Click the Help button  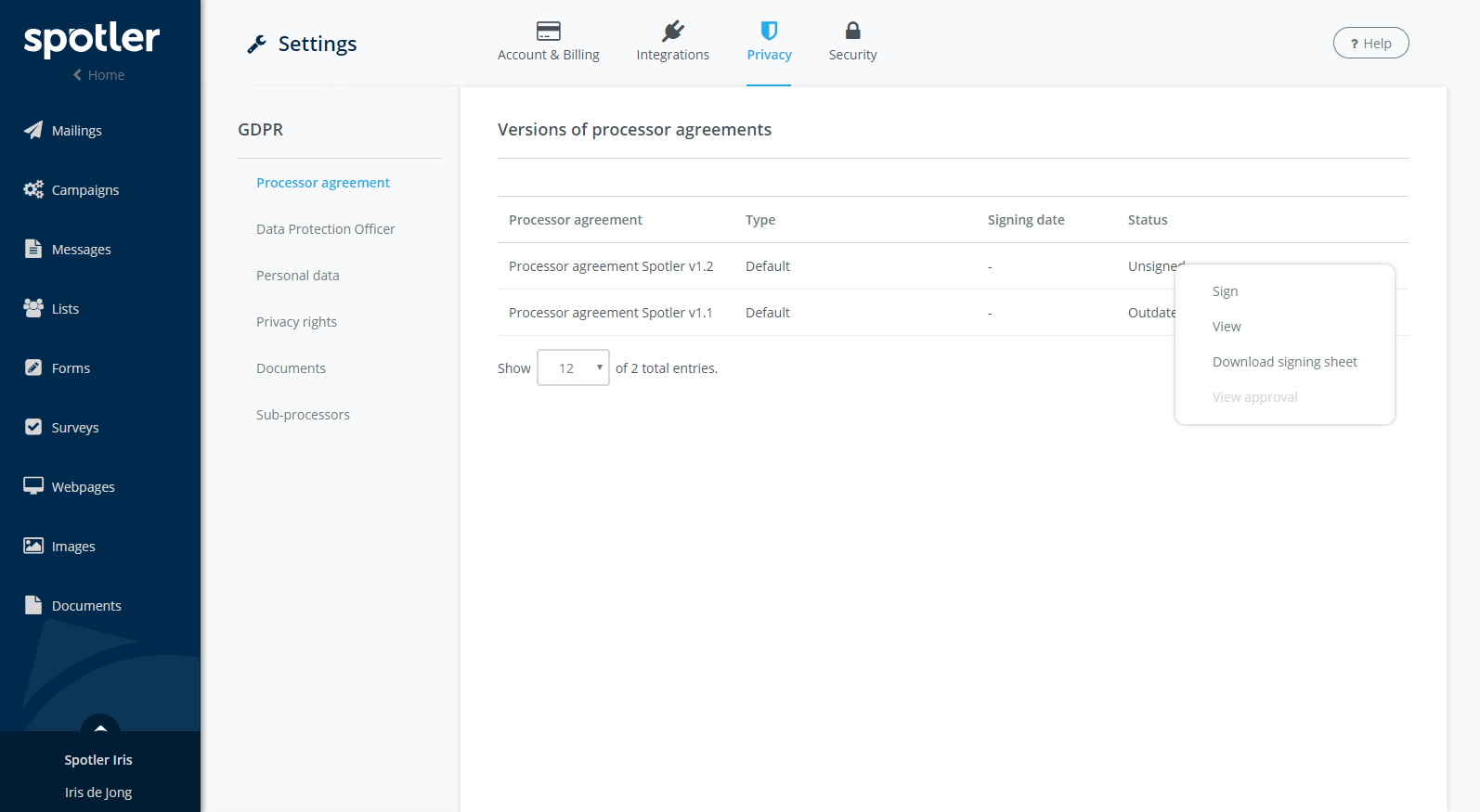(x=1370, y=44)
